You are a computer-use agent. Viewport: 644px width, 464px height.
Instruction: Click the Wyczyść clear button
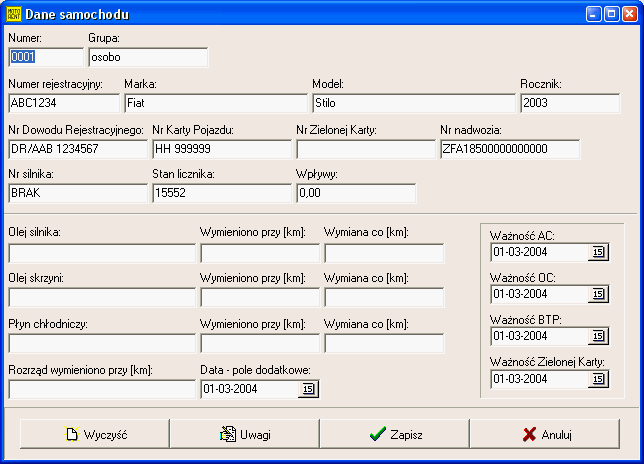pyautogui.click(x=95, y=434)
